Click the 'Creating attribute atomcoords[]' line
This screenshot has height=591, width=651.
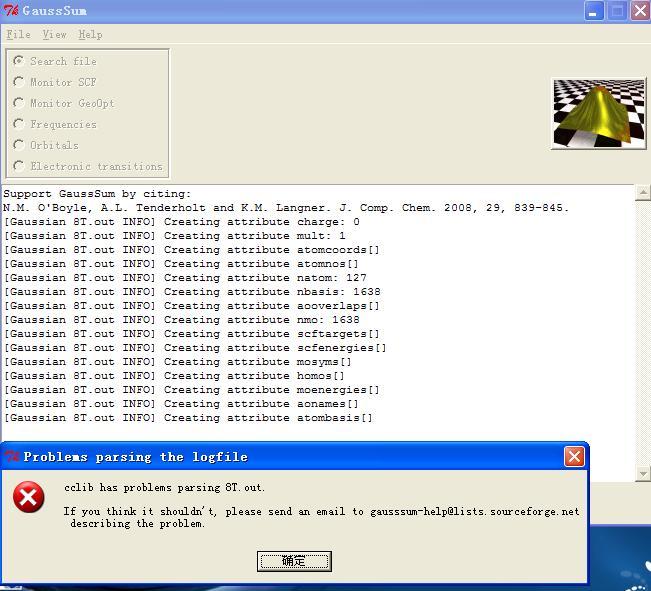pos(191,250)
